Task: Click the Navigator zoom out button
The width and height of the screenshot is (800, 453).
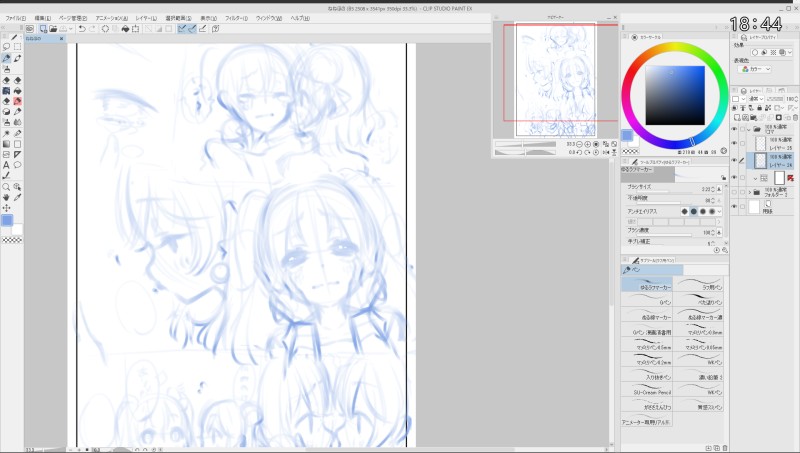Action: pyautogui.click(x=580, y=144)
